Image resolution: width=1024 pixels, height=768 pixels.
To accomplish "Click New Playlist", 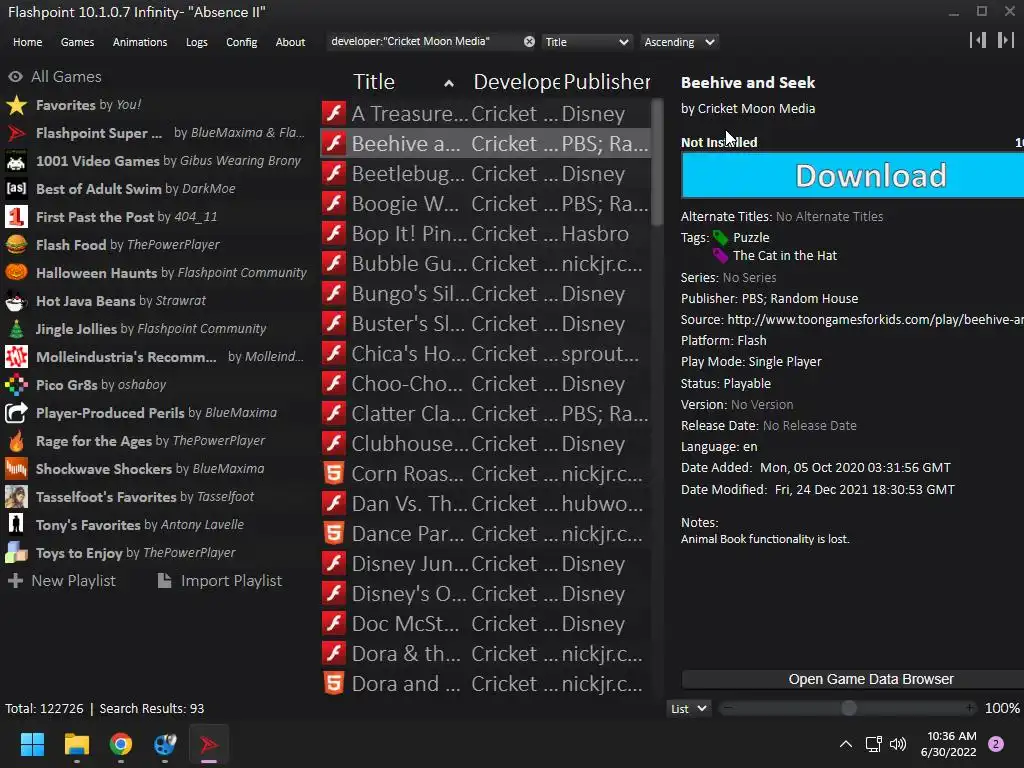I will [61, 581].
